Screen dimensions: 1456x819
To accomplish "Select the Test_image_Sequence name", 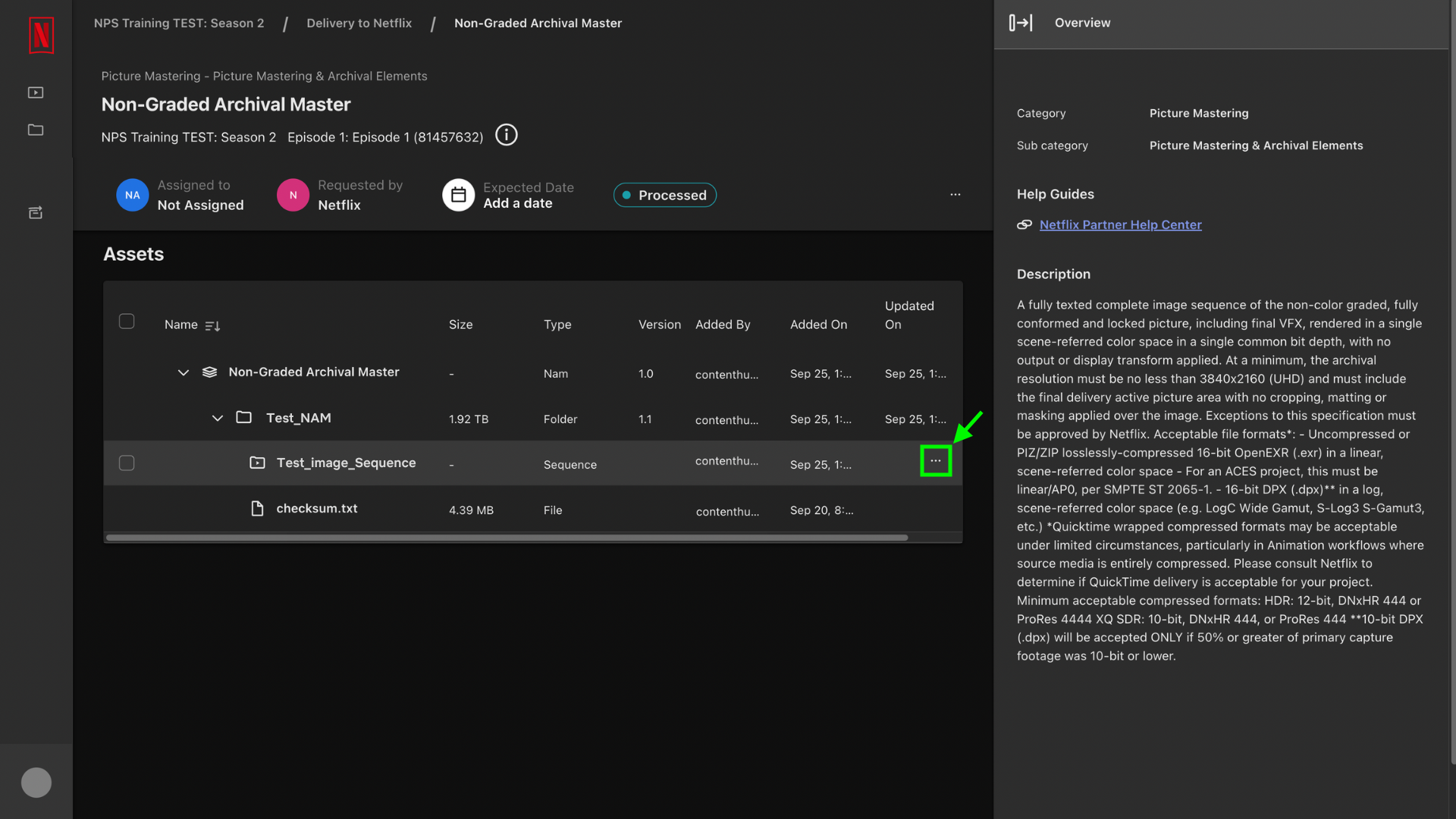I will point(346,463).
